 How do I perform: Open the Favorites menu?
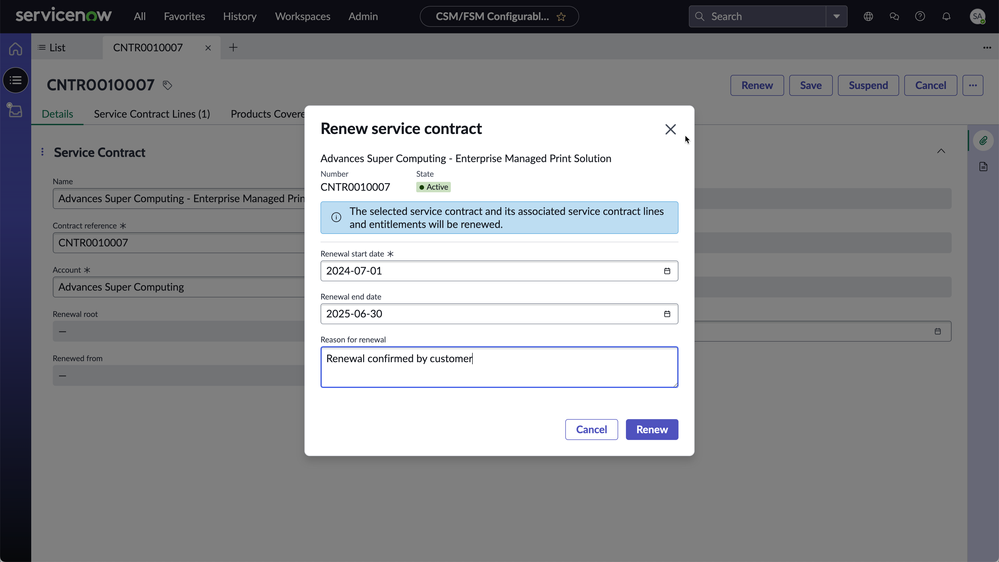point(184,17)
